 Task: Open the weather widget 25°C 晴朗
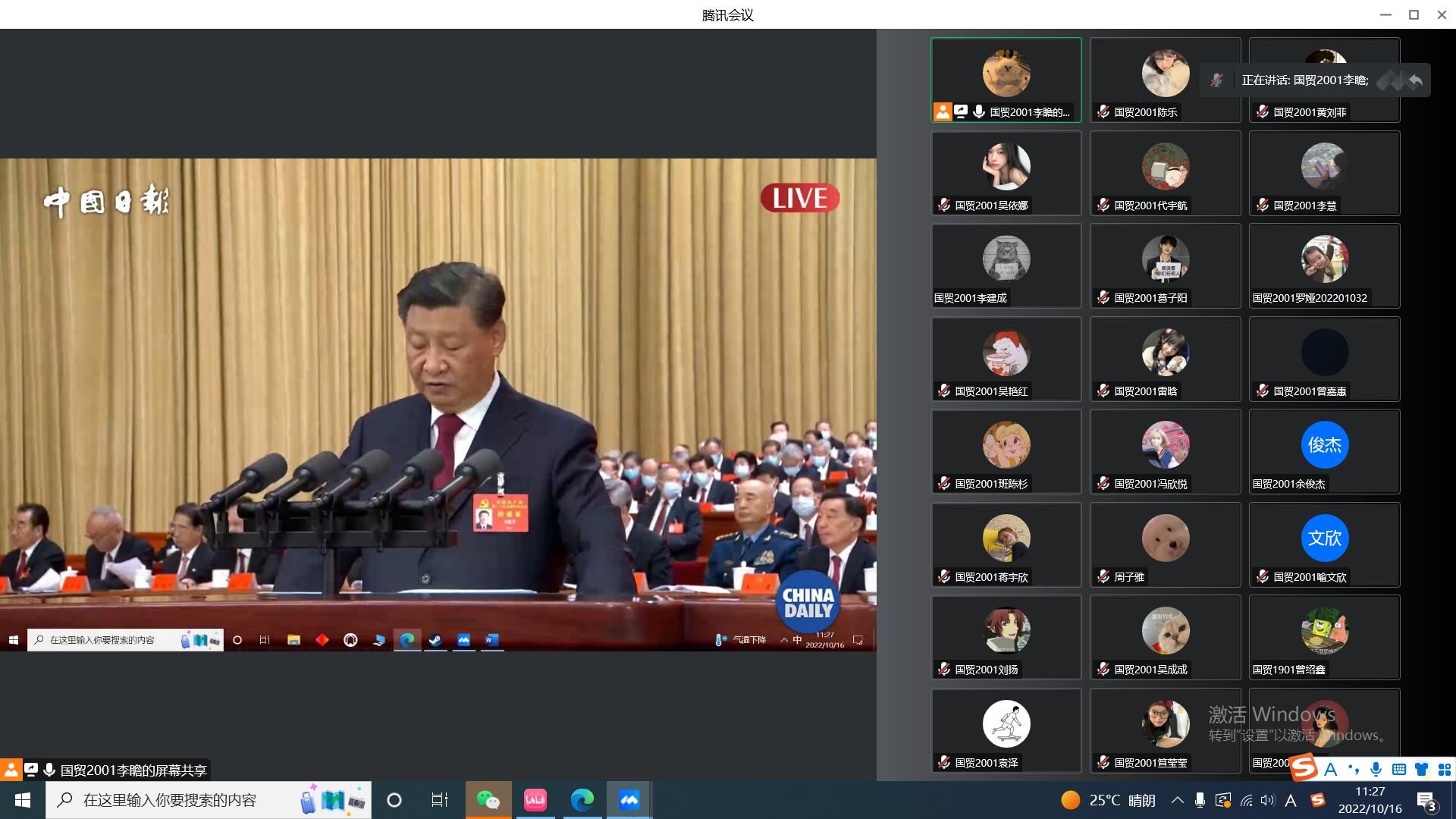pos(1108,800)
